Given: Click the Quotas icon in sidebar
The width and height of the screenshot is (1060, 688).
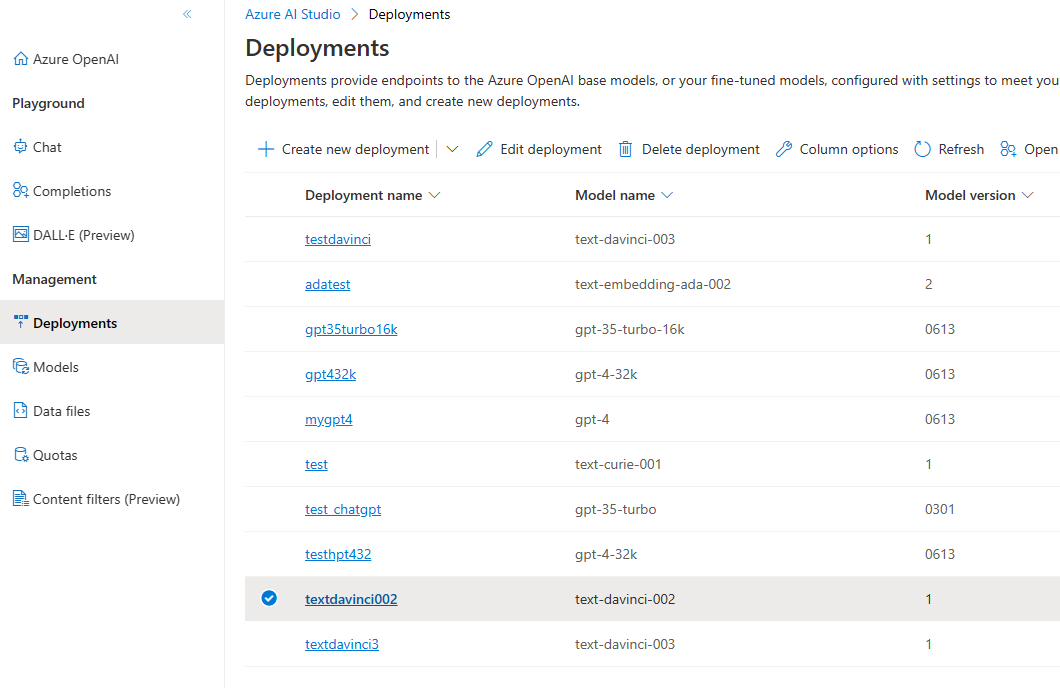Looking at the screenshot, I should pos(21,454).
